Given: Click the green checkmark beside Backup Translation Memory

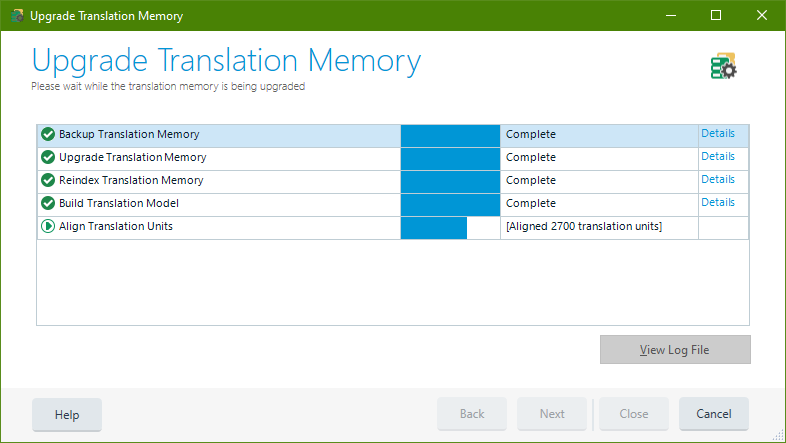Looking at the screenshot, I should click(x=48, y=134).
